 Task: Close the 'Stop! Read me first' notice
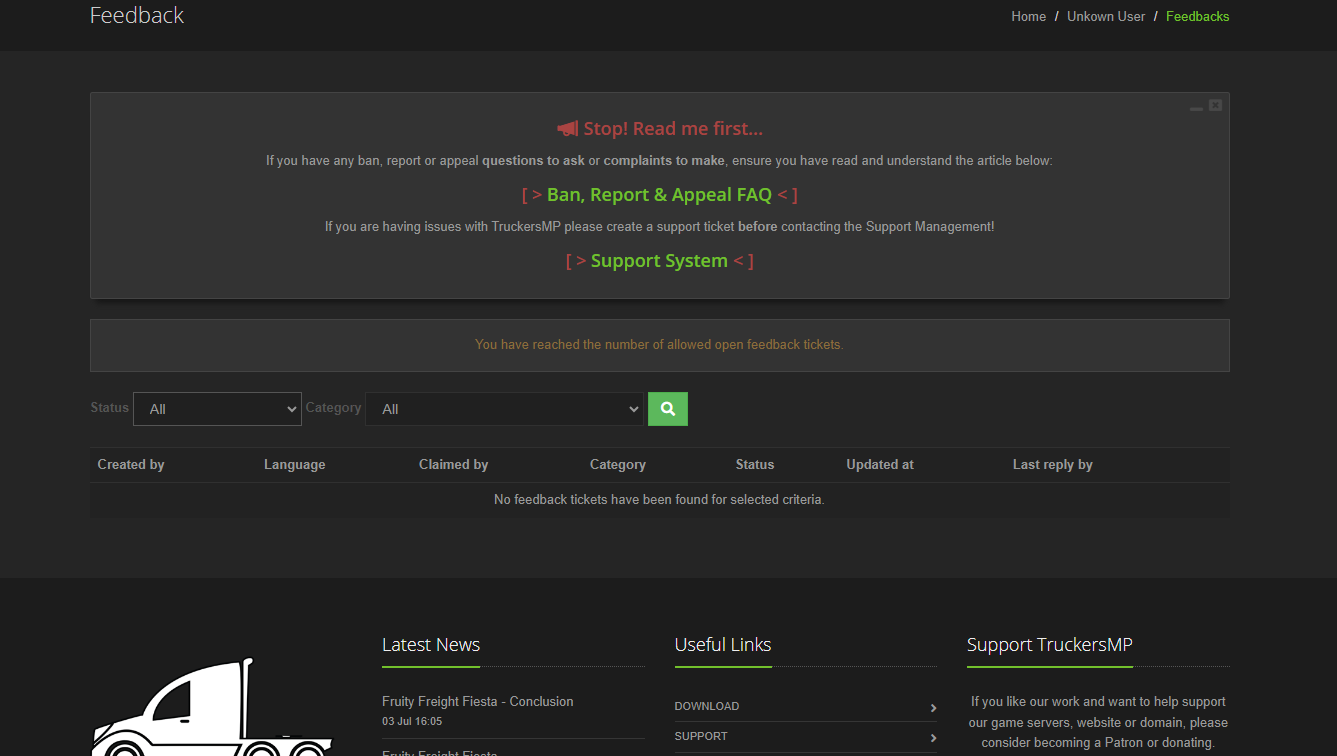pos(1215,105)
